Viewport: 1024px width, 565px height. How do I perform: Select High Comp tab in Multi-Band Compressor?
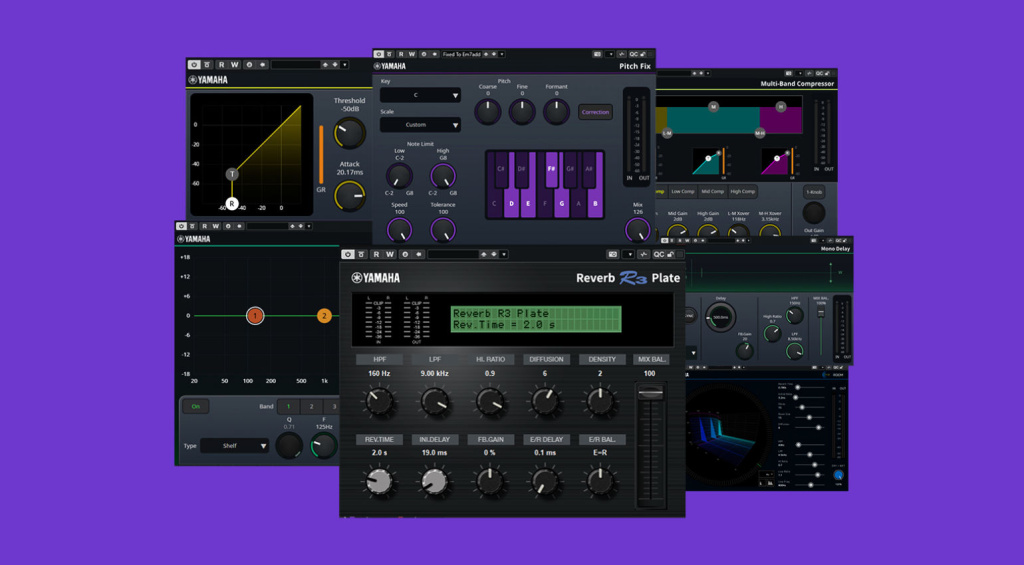tap(743, 191)
